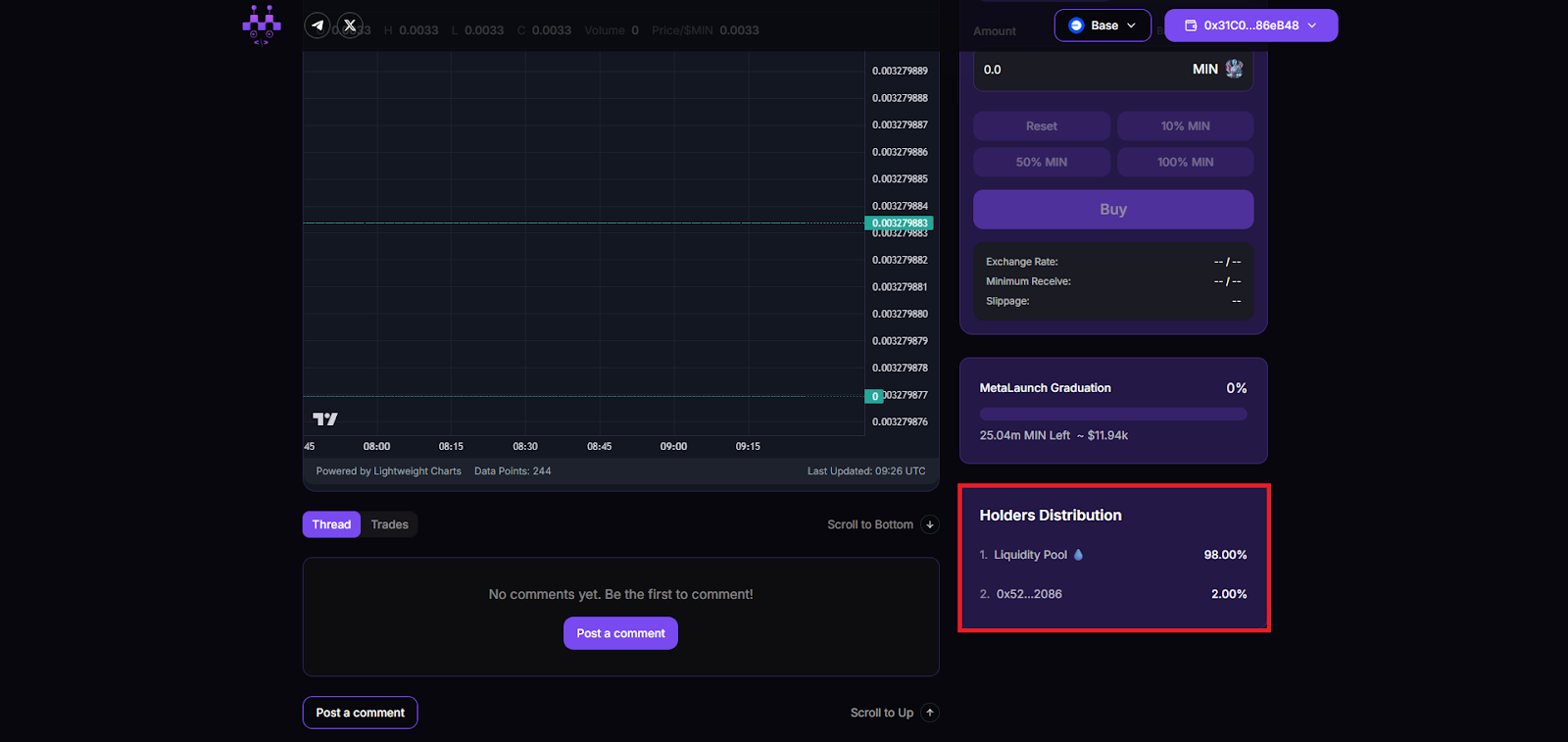Click the MetaLaunch Graduation progress bar

click(x=1112, y=415)
